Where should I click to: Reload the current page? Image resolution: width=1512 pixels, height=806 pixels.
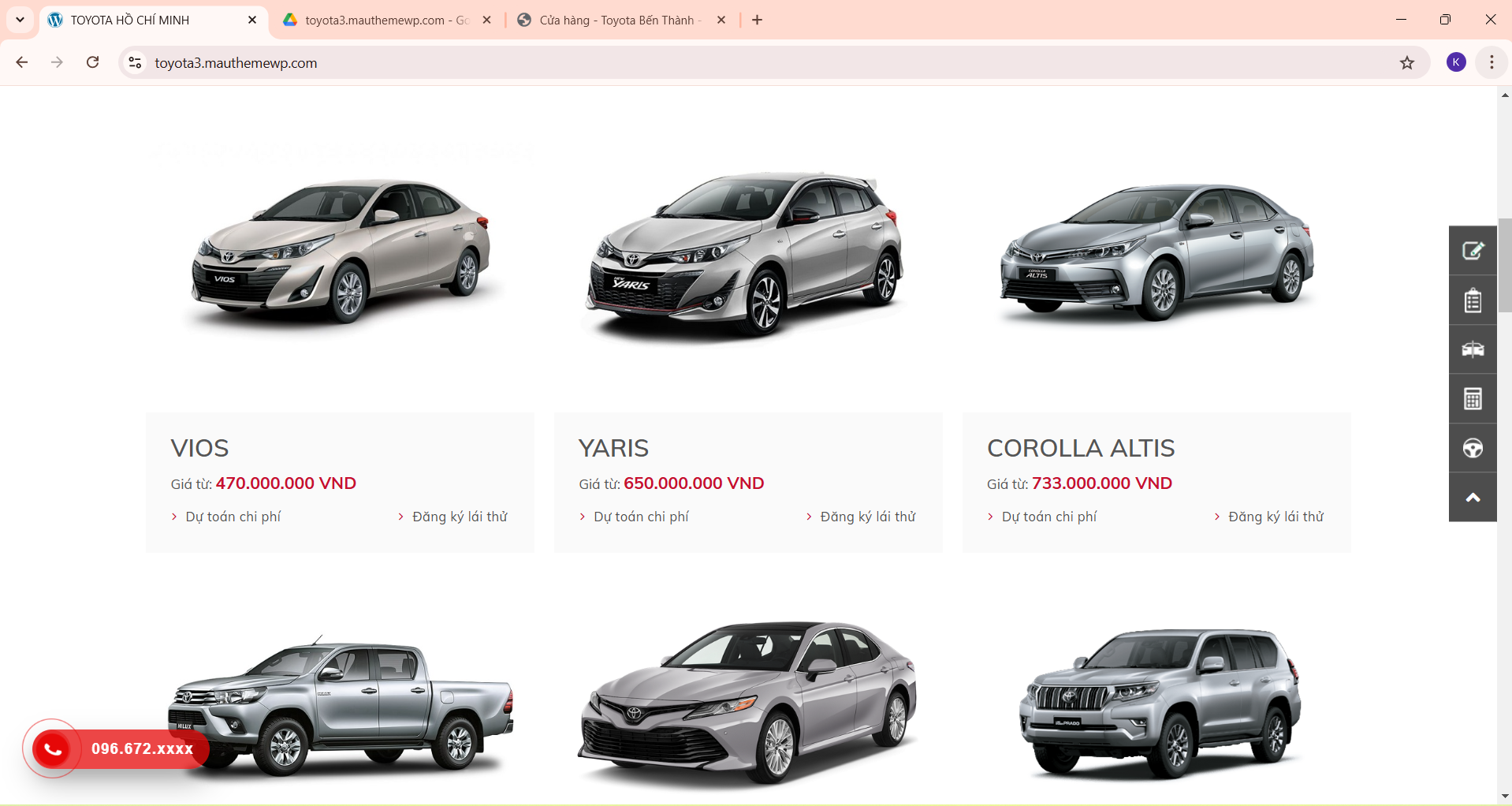[92, 62]
